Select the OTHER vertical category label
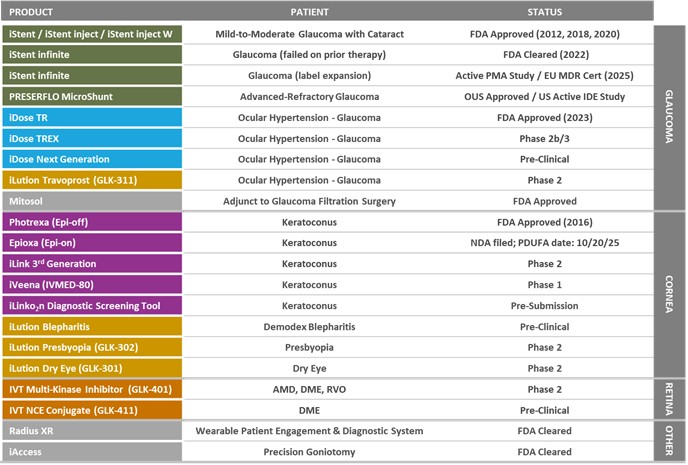 coord(669,441)
